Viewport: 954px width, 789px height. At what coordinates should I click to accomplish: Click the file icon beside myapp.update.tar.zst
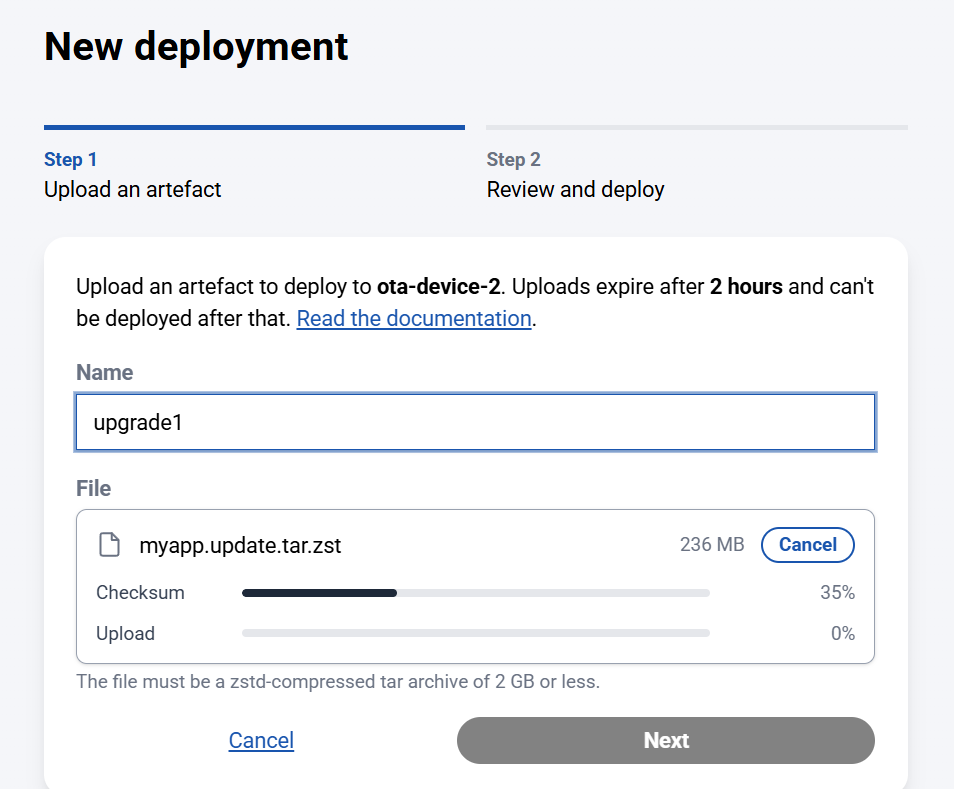click(x=110, y=544)
